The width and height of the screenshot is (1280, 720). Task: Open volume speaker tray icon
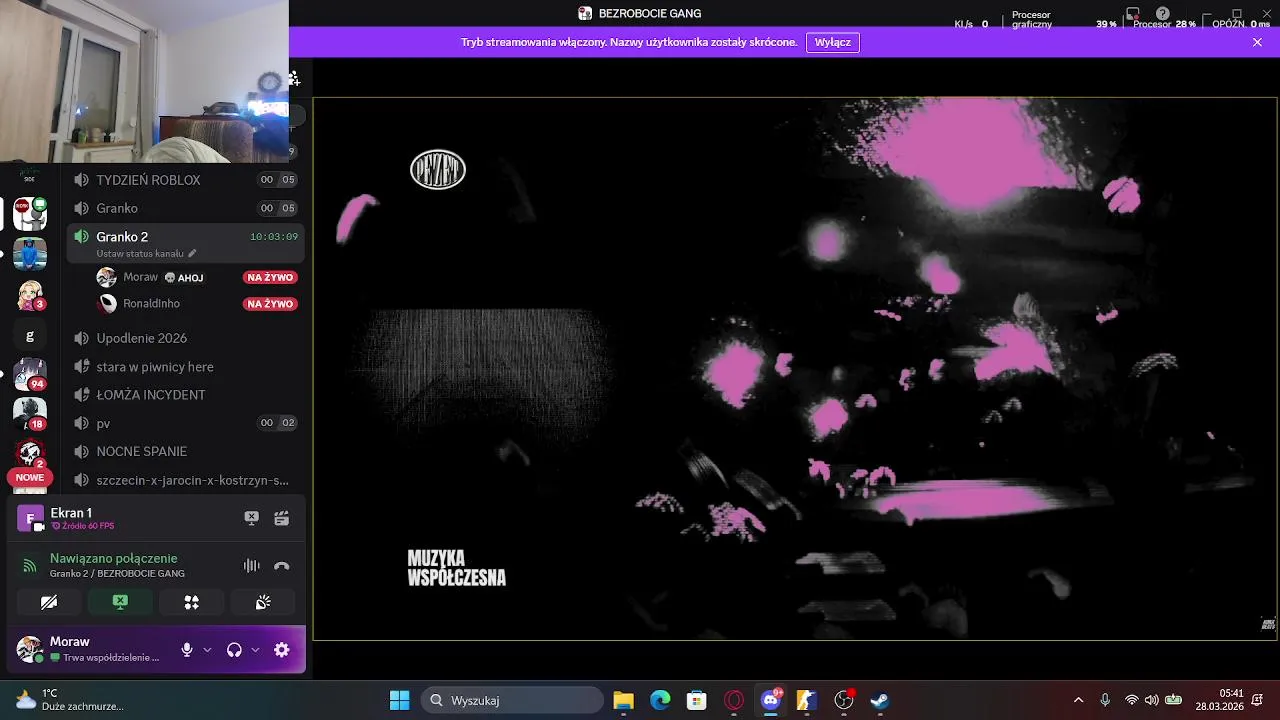[1152, 700]
